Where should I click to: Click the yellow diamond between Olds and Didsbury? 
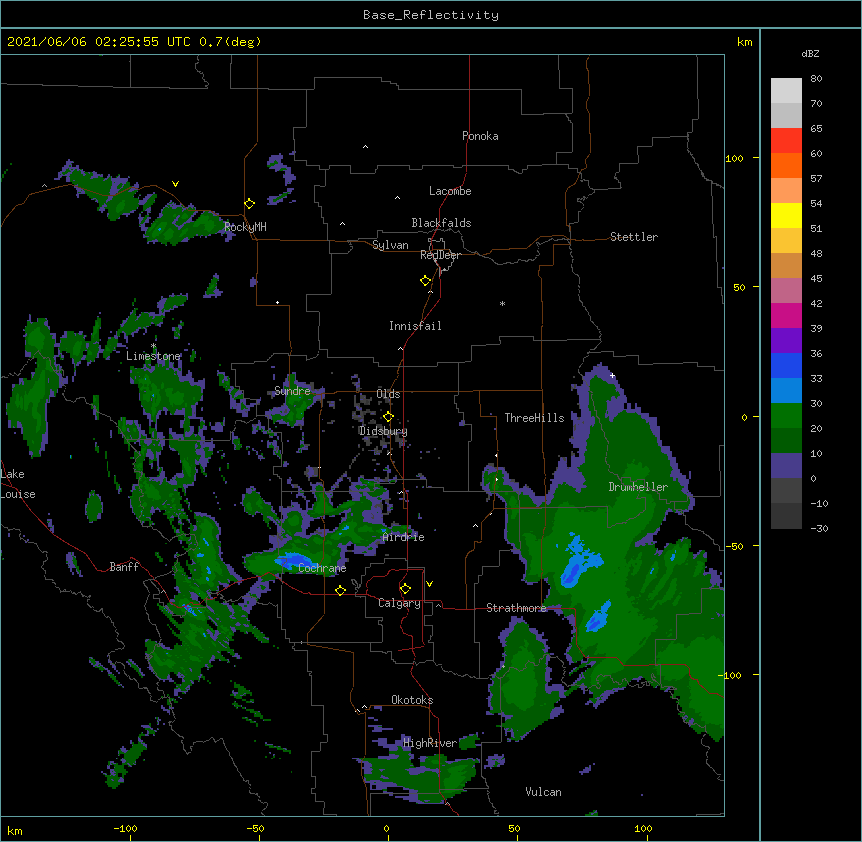coord(388,417)
